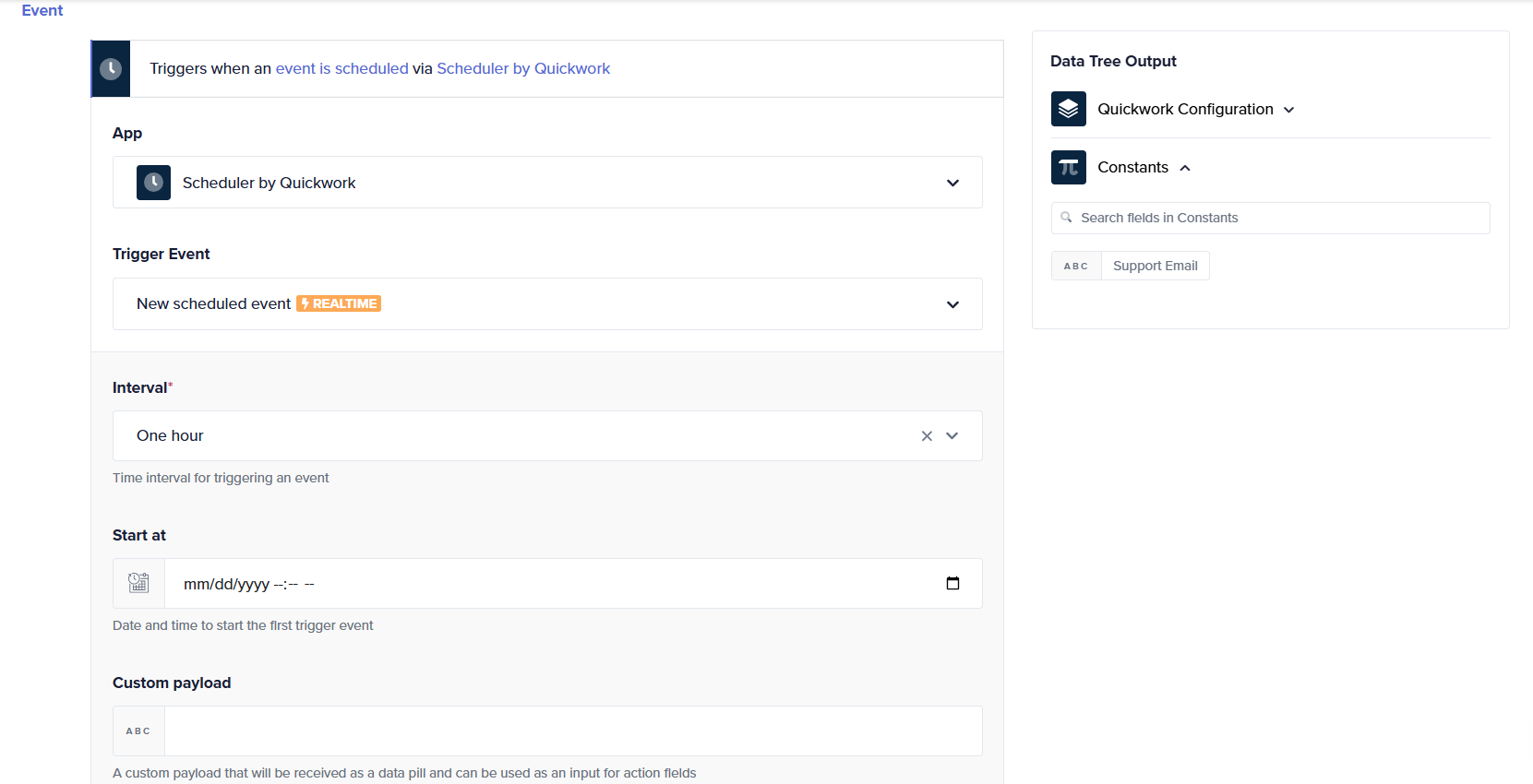Click the custom payload description text
Image resolution: width=1533 pixels, height=784 pixels.
point(404,773)
